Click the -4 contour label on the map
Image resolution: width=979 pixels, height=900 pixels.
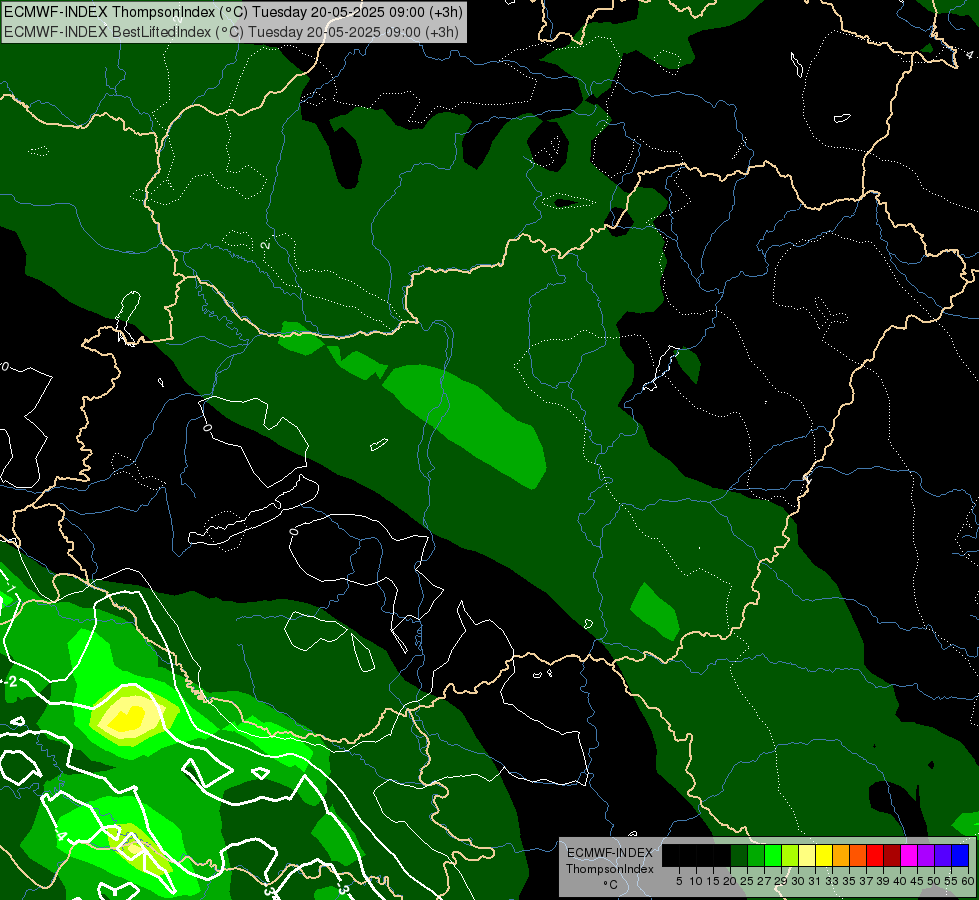click(61, 836)
